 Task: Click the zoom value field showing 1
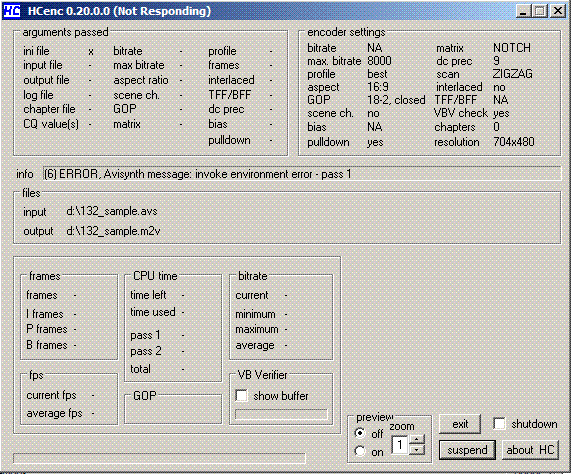pyautogui.click(x=400, y=445)
